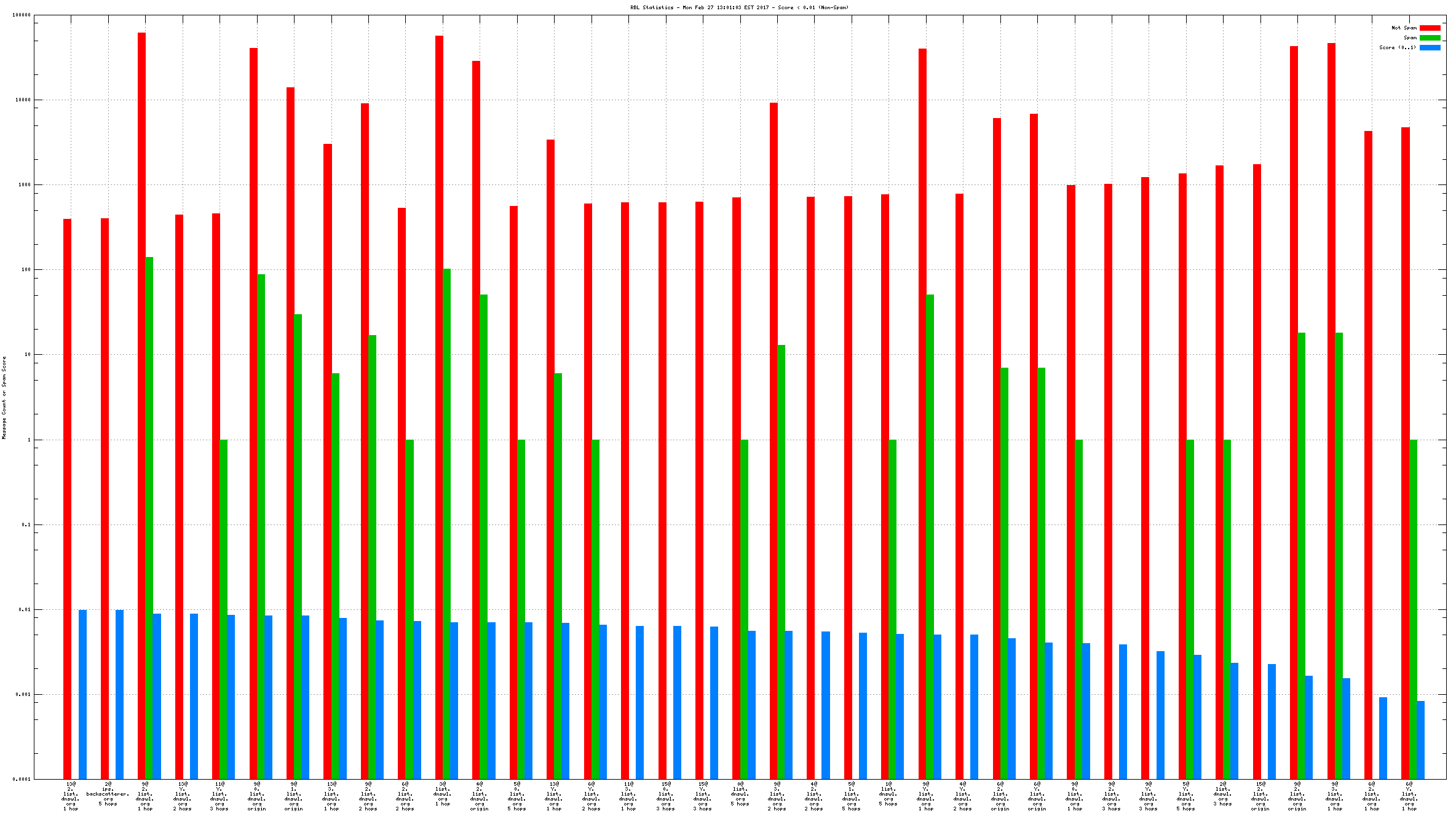Click the 0.0001 tick on the y-axis
This screenshot has width=1456, height=819.
pyautogui.click(x=22, y=779)
